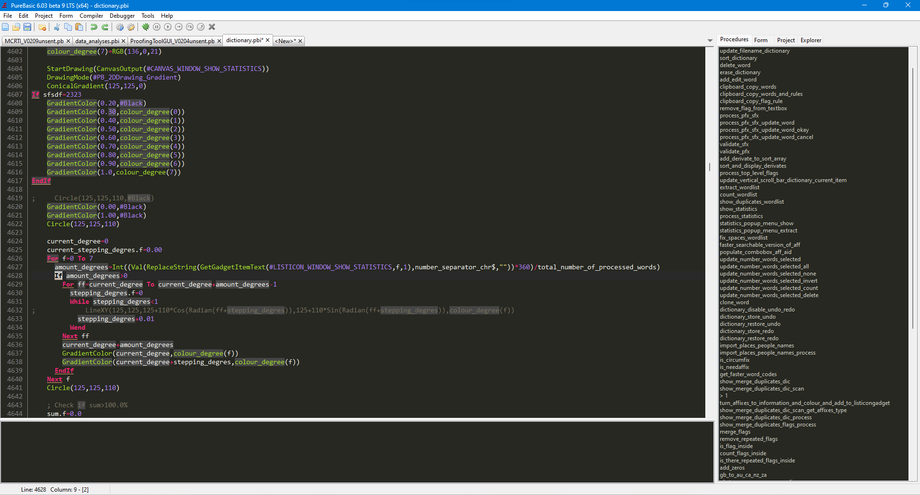Close the dictionary.pbi tab
920x495 pixels.
pyautogui.click(x=268, y=40)
